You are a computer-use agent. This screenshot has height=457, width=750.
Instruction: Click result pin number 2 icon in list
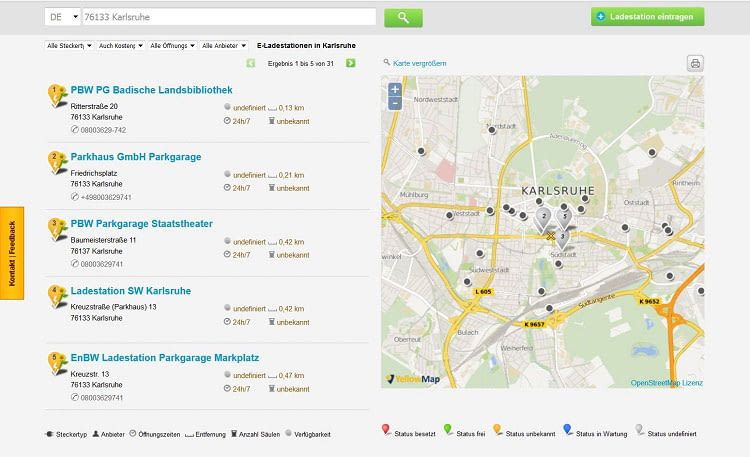pos(57,162)
